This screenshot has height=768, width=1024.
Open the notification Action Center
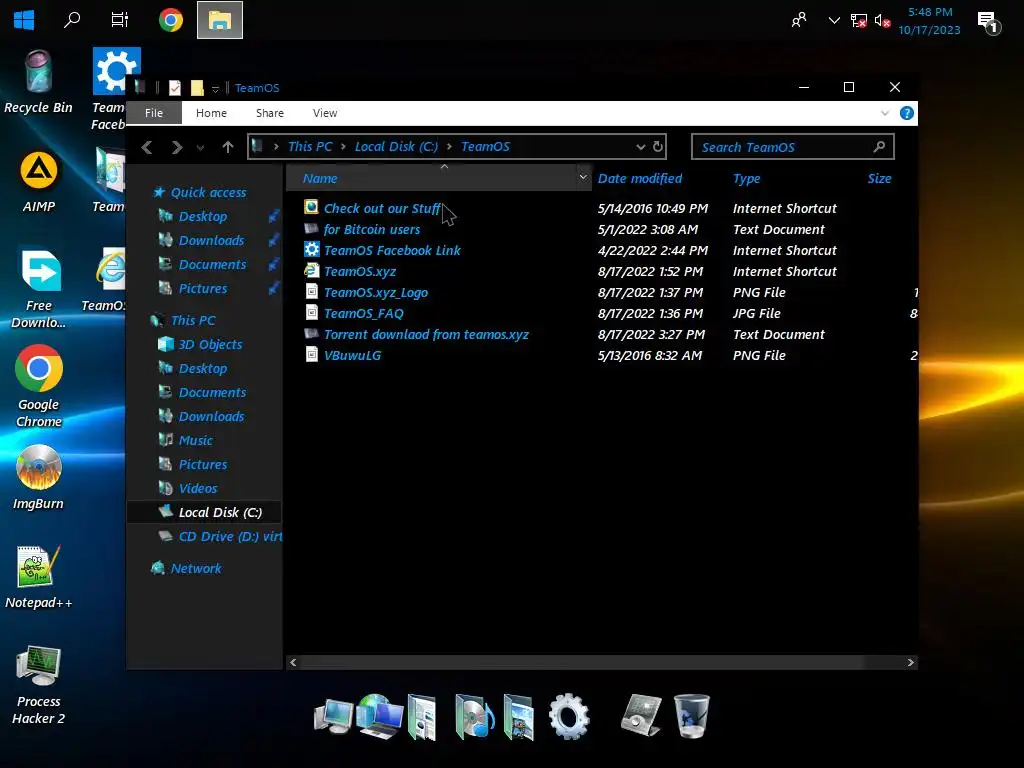pyautogui.click(x=989, y=22)
